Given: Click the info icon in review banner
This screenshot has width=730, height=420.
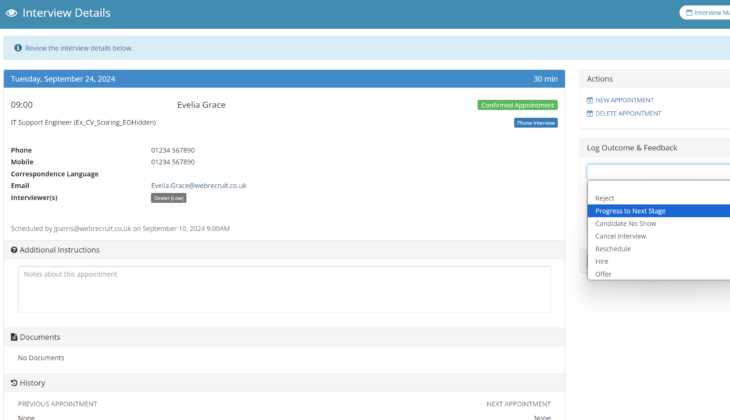Looking at the screenshot, I should coord(18,48).
